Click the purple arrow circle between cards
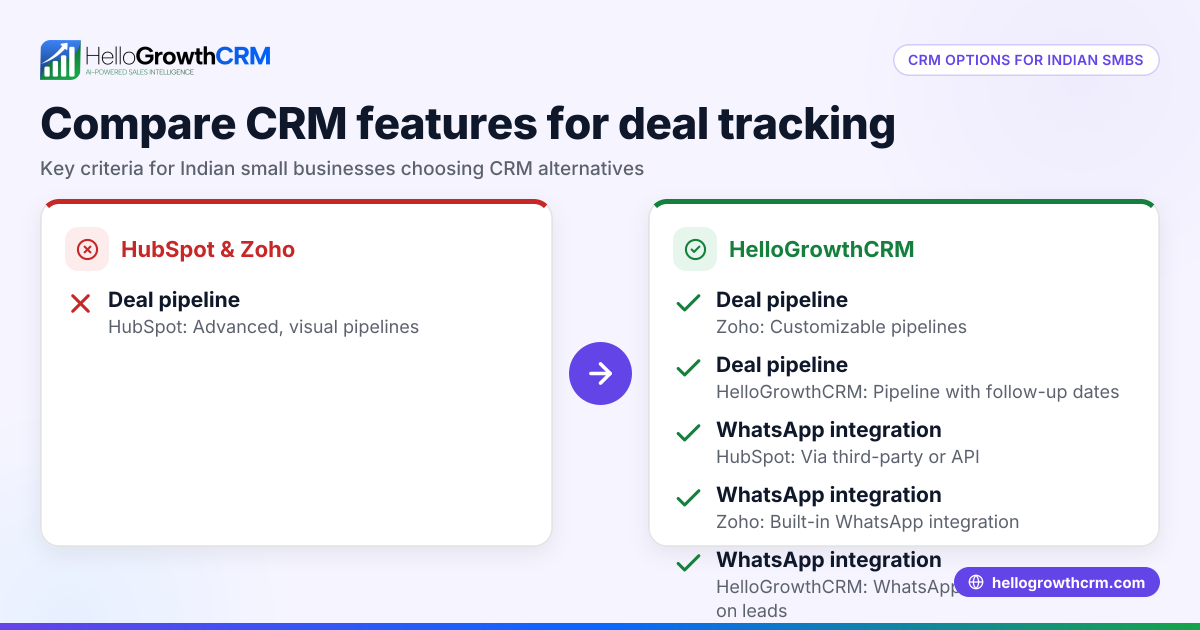Viewport: 1200px width, 630px height. 600,374
